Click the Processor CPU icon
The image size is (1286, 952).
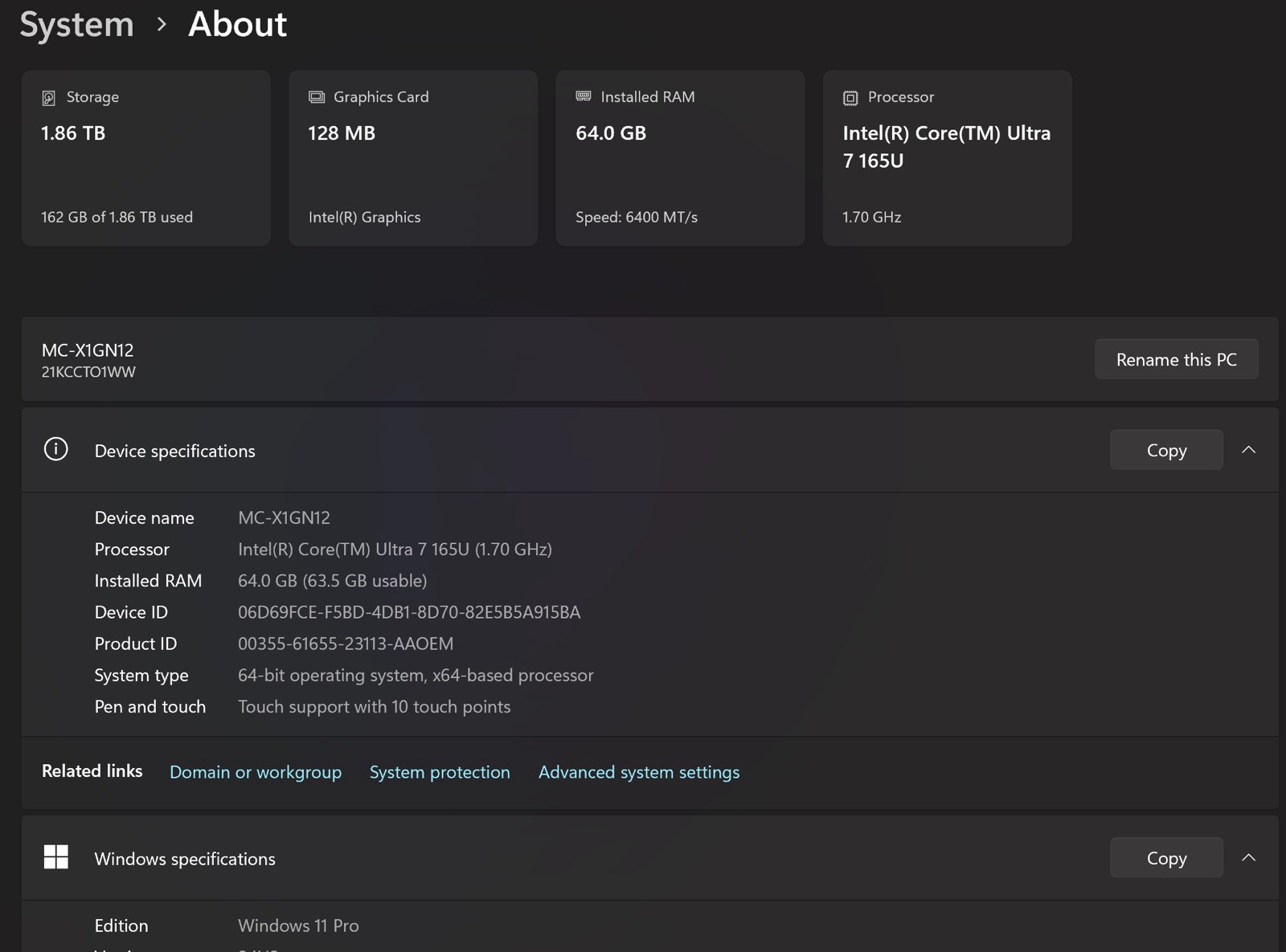pos(850,98)
